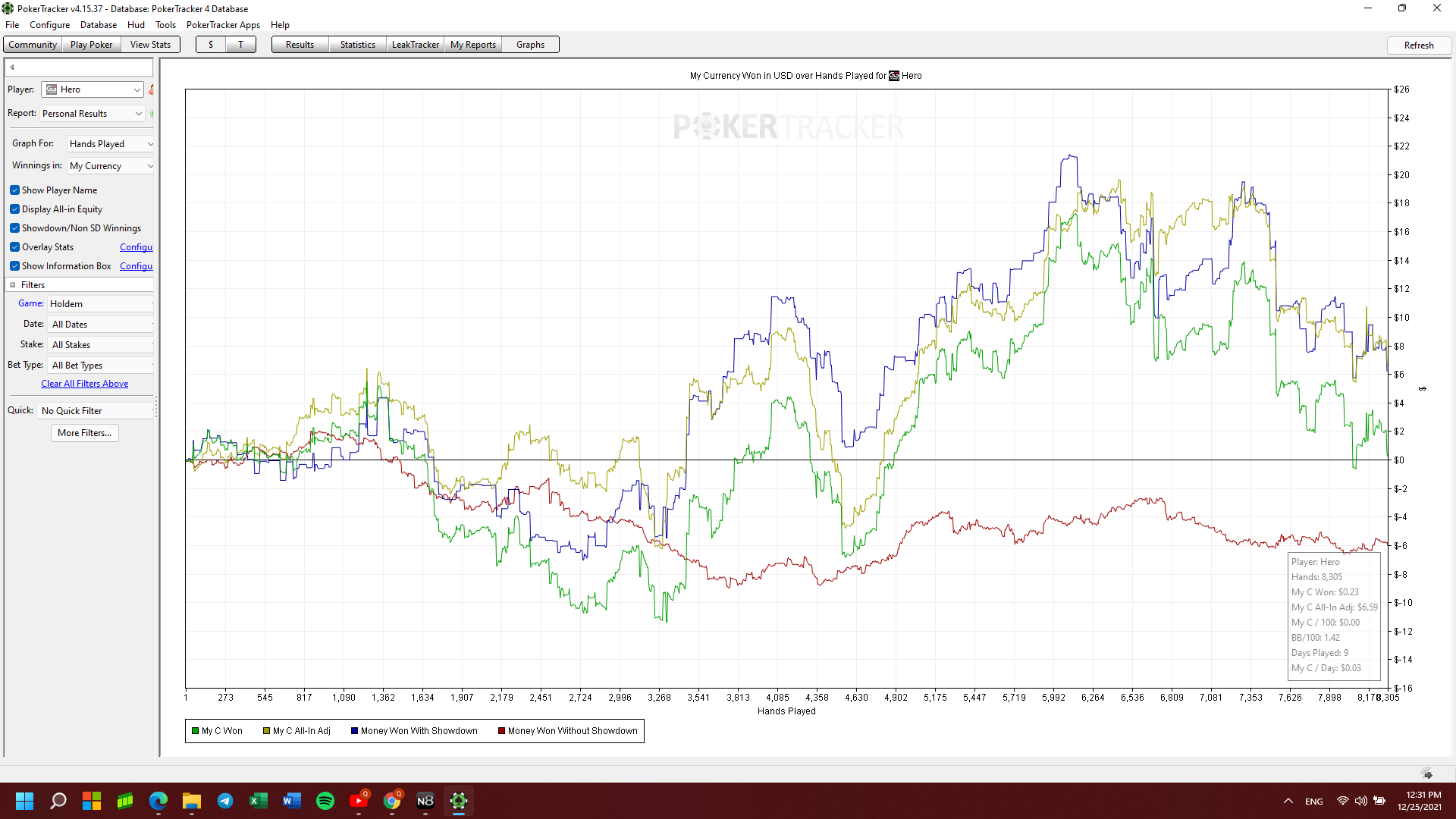Click the More Filters button
Screen dimensions: 1456x819
point(84,433)
